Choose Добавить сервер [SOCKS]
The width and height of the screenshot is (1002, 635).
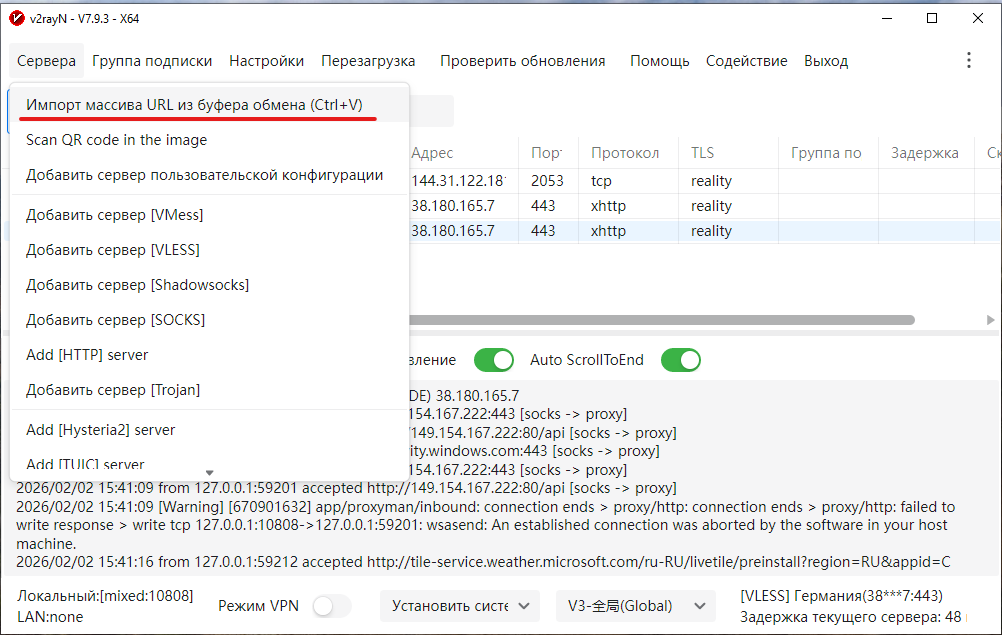tap(210, 320)
